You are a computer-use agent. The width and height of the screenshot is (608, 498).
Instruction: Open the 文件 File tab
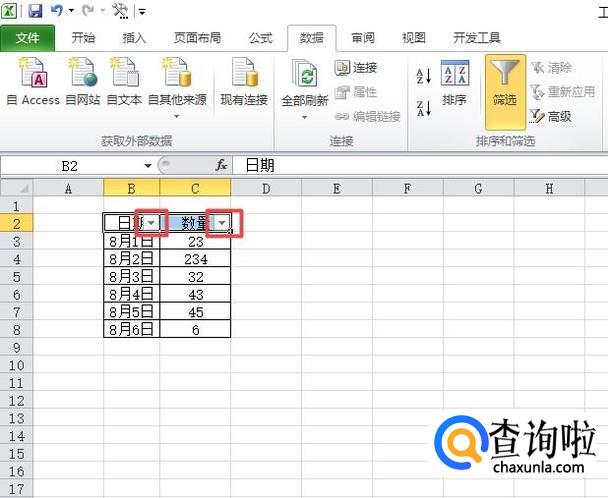pos(28,38)
